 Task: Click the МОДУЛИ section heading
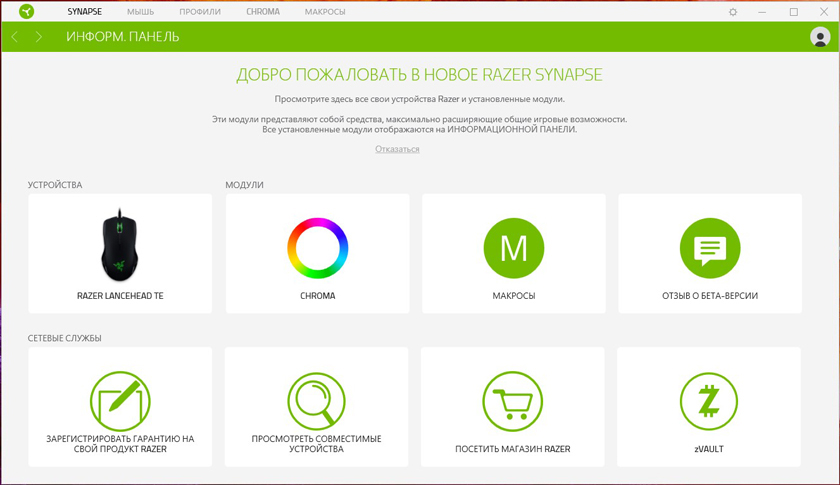(x=244, y=185)
